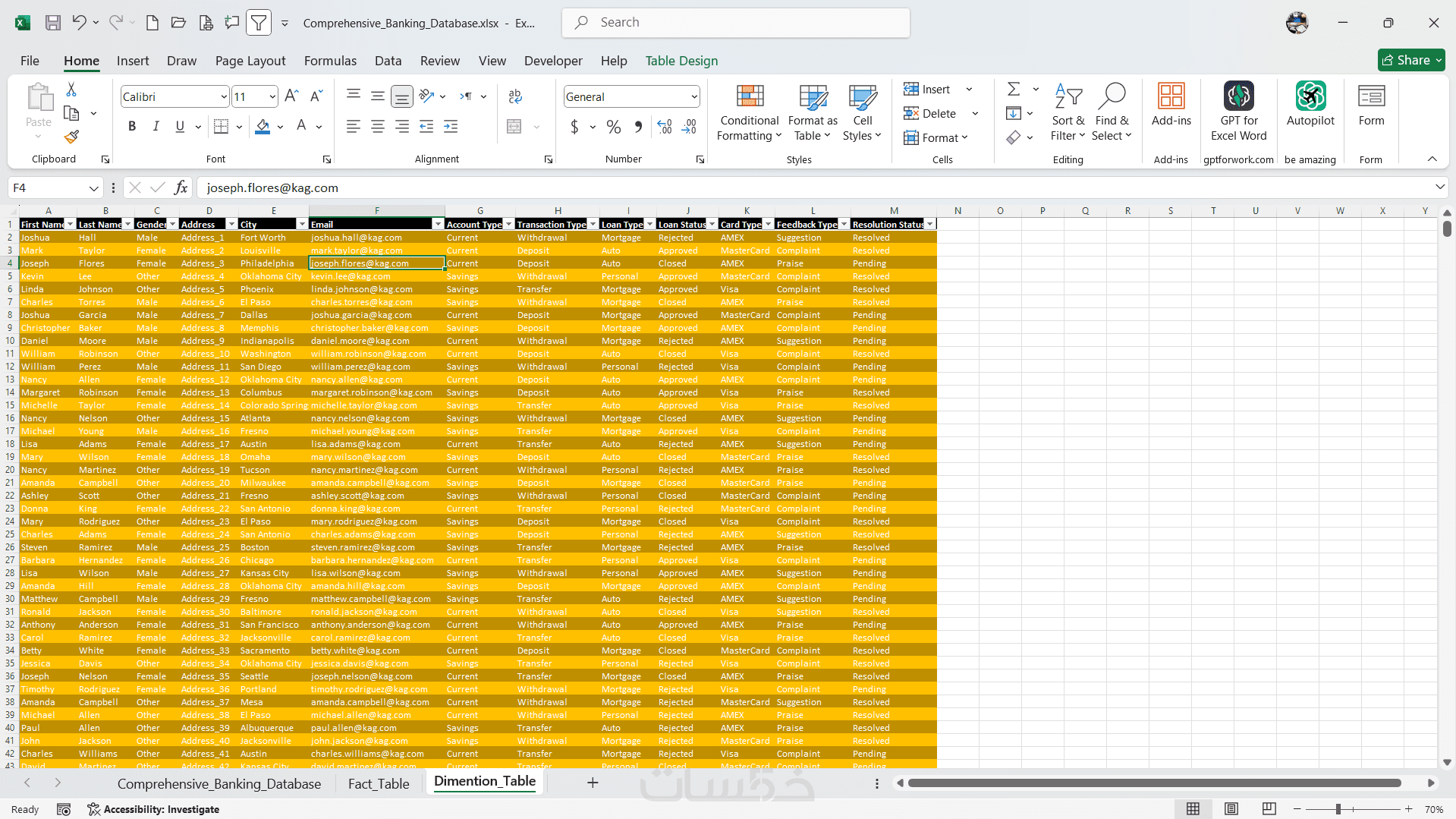Expand the Calibri font name dropdown
The image size is (1456, 819).
pos(224,97)
